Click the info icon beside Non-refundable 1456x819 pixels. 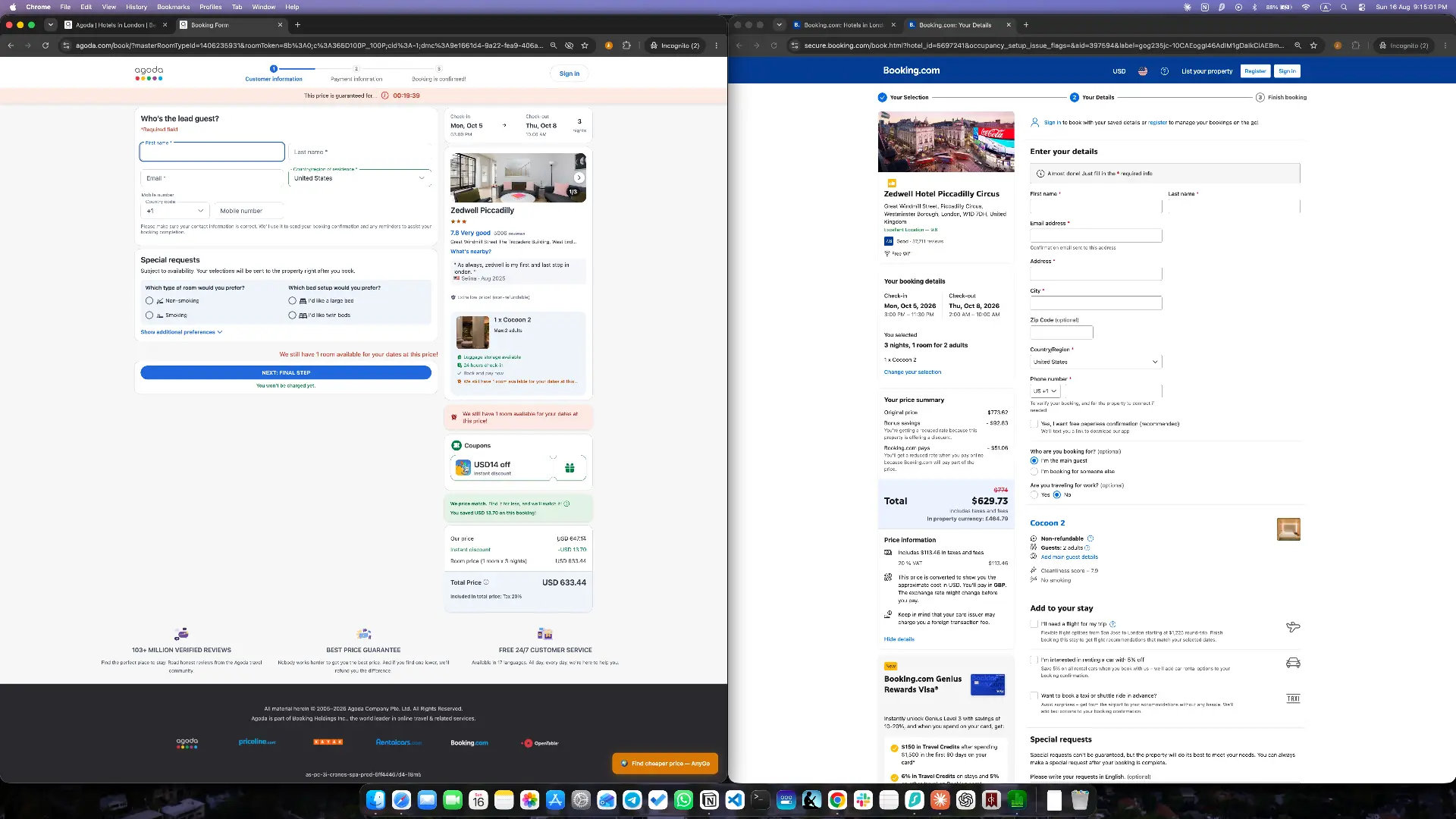(1090, 538)
